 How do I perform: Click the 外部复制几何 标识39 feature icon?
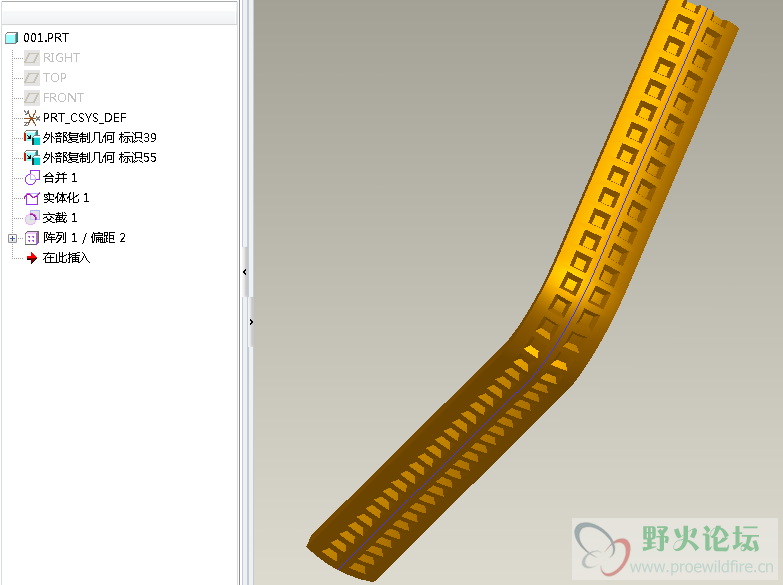click(32, 138)
